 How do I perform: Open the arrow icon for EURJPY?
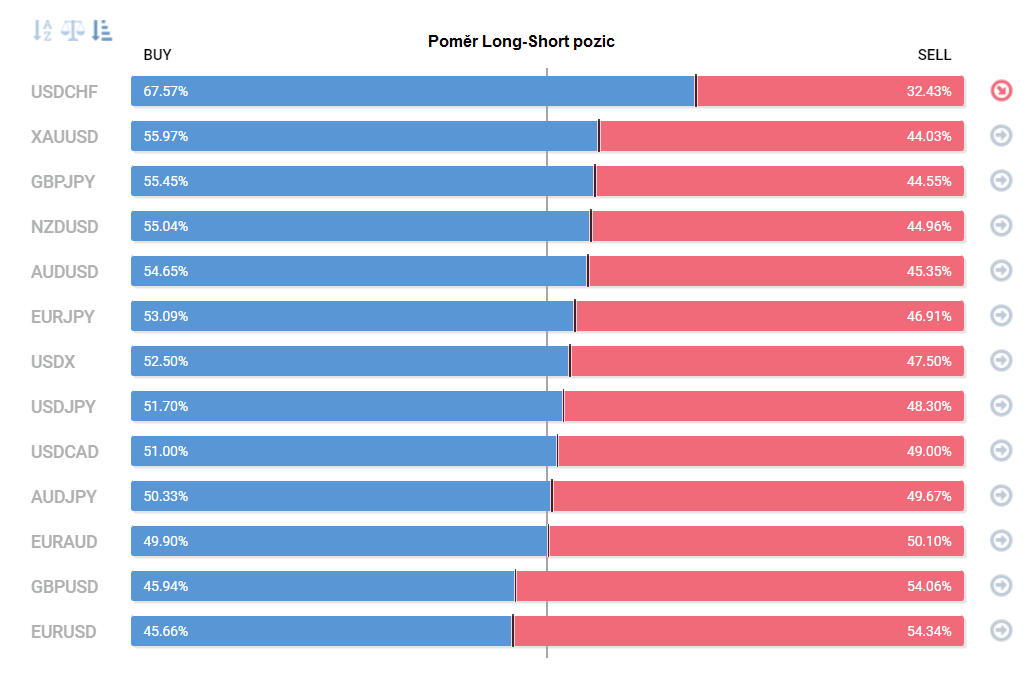tap(1001, 315)
